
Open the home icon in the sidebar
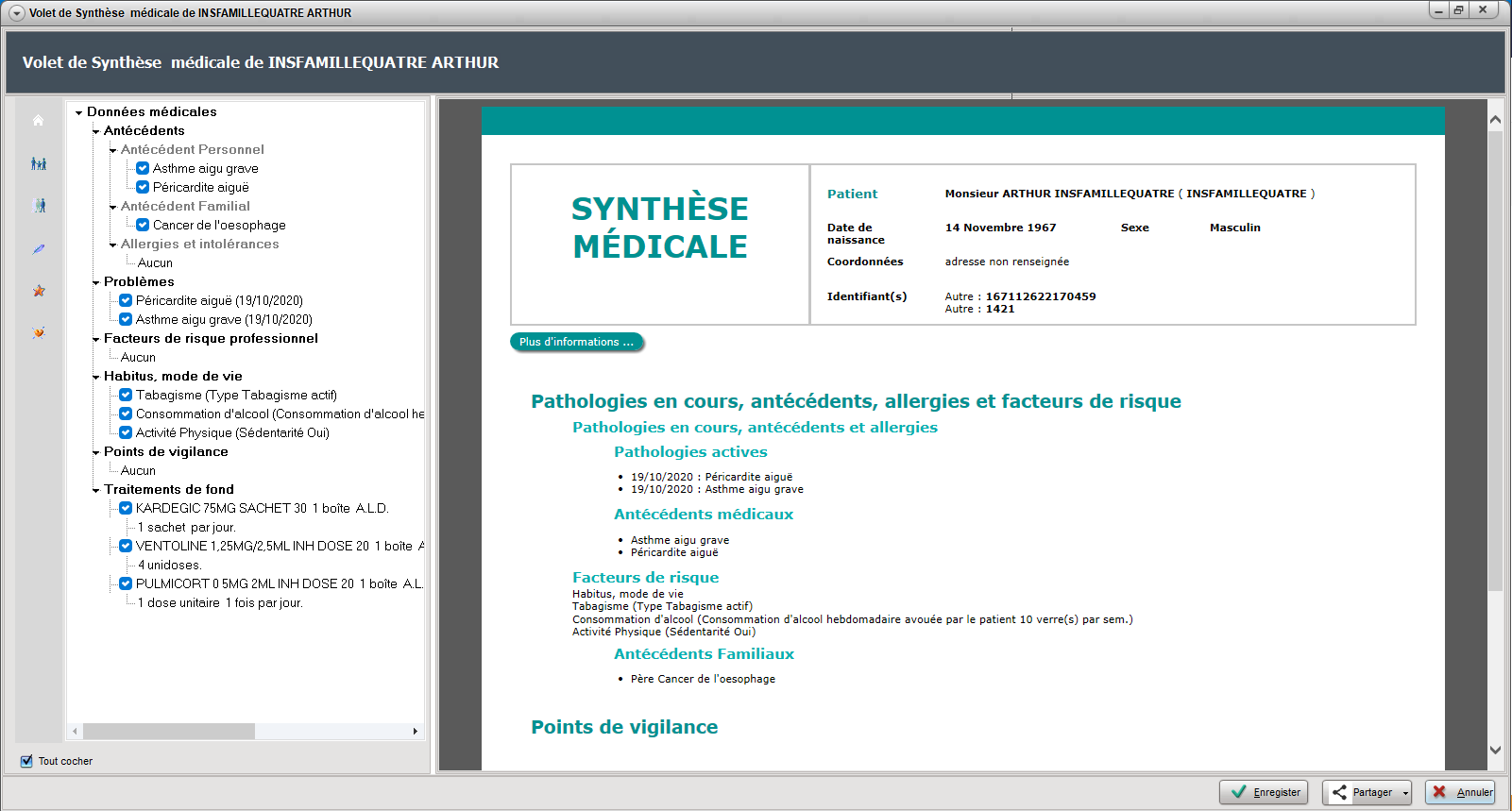(x=38, y=120)
